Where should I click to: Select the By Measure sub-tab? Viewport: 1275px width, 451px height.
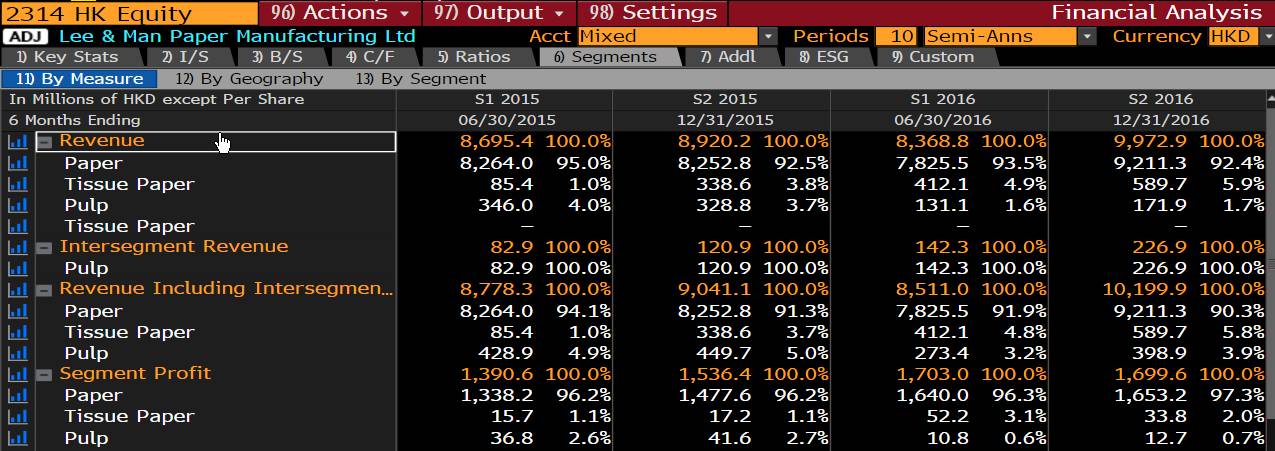coord(80,79)
